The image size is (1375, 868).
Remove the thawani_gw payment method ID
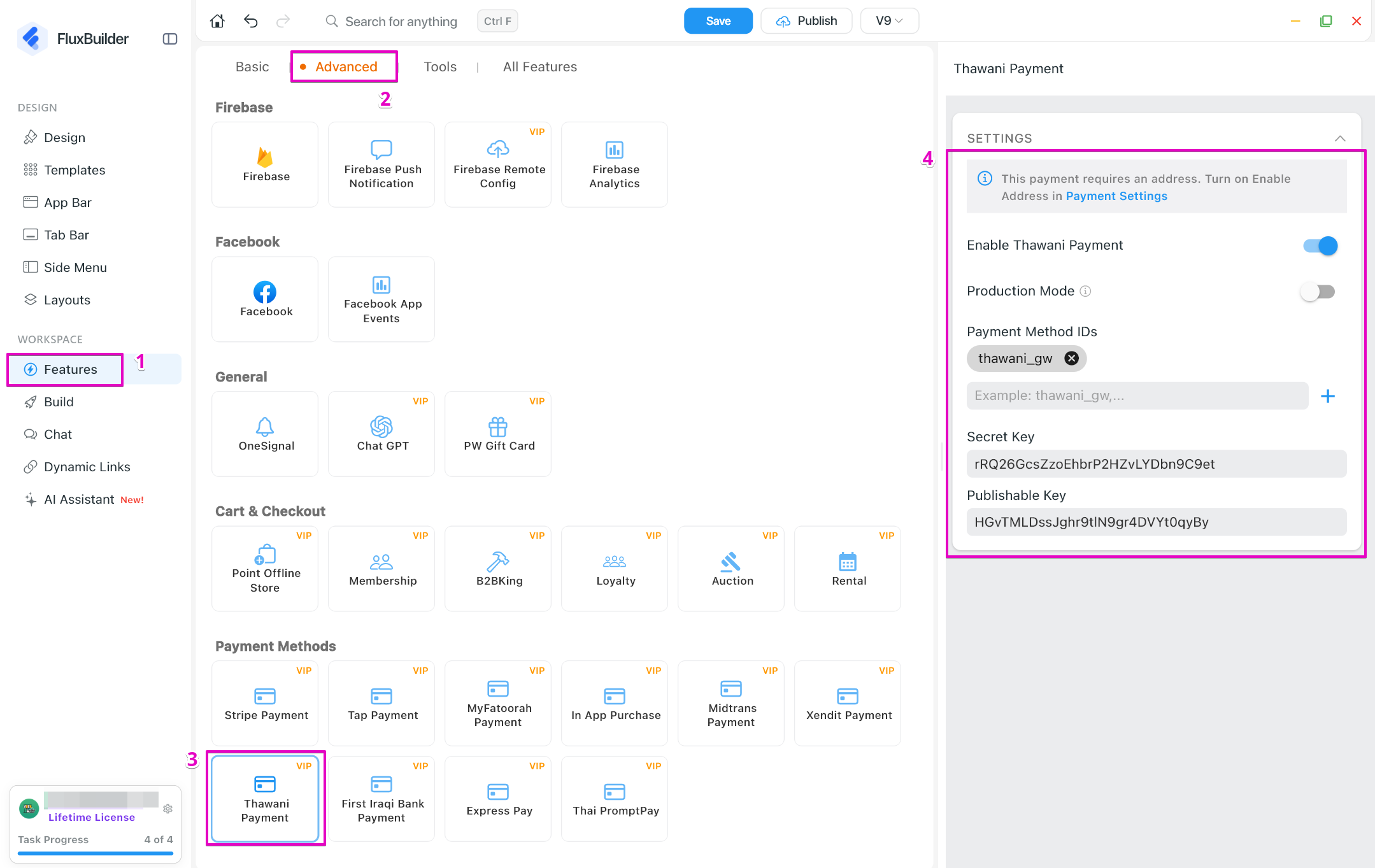[x=1072, y=359]
